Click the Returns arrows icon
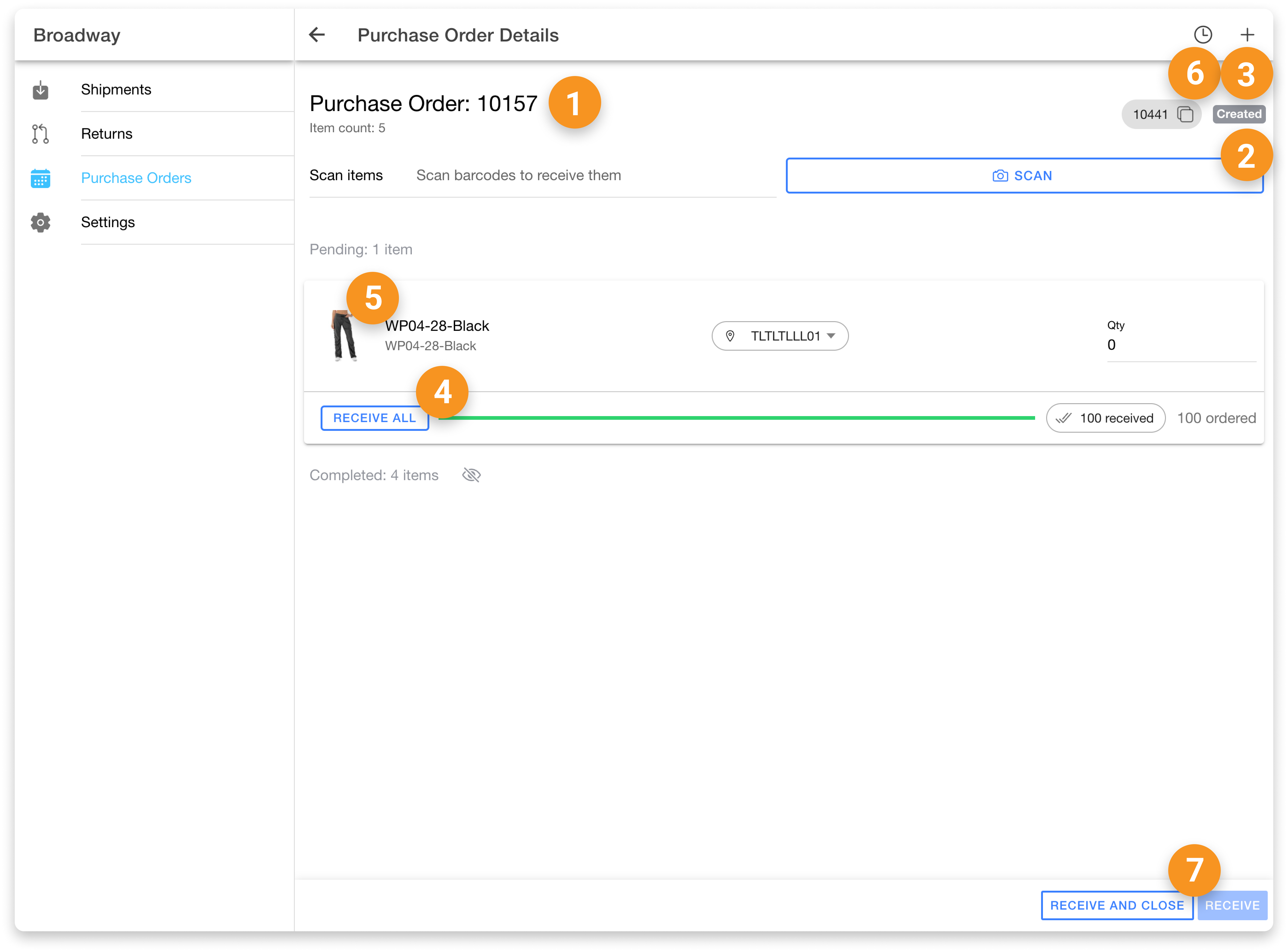This screenshot has height=952, width=1288. [40, 134]
